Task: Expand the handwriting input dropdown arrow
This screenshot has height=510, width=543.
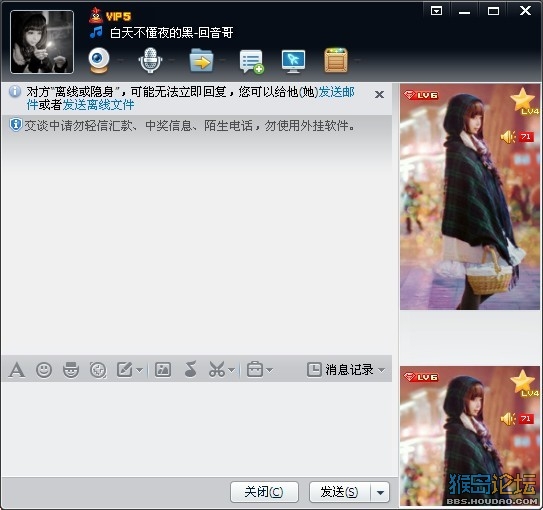Action: (139, 370)
